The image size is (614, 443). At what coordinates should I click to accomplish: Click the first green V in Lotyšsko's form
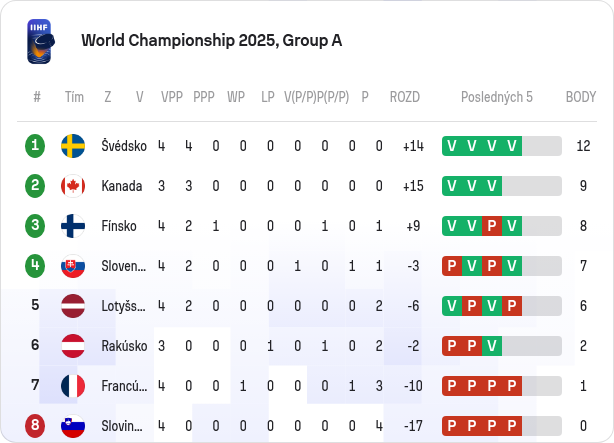(452, 306)
